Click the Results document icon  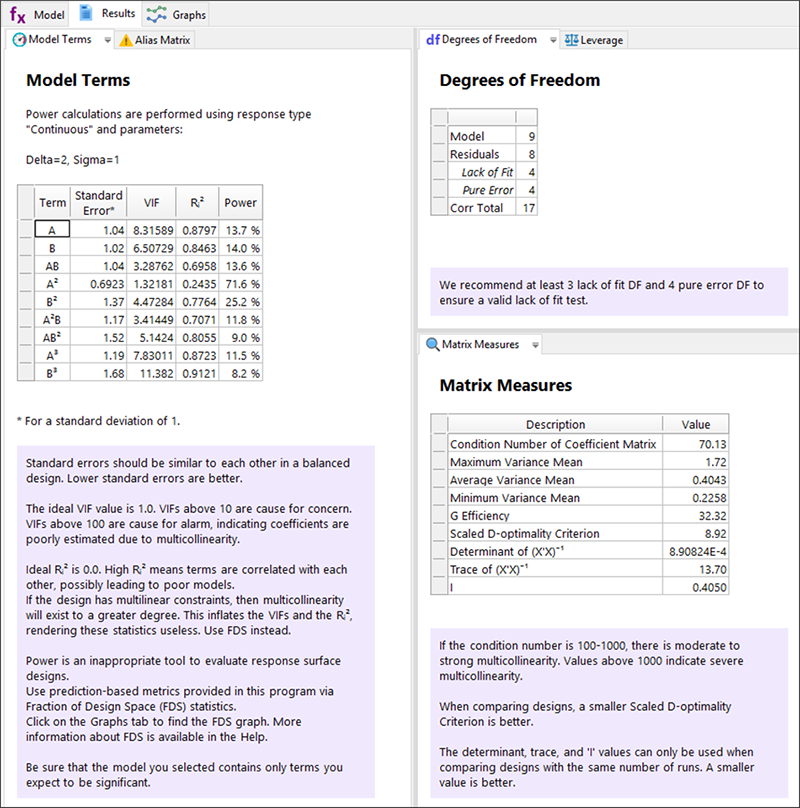(87, 14)
